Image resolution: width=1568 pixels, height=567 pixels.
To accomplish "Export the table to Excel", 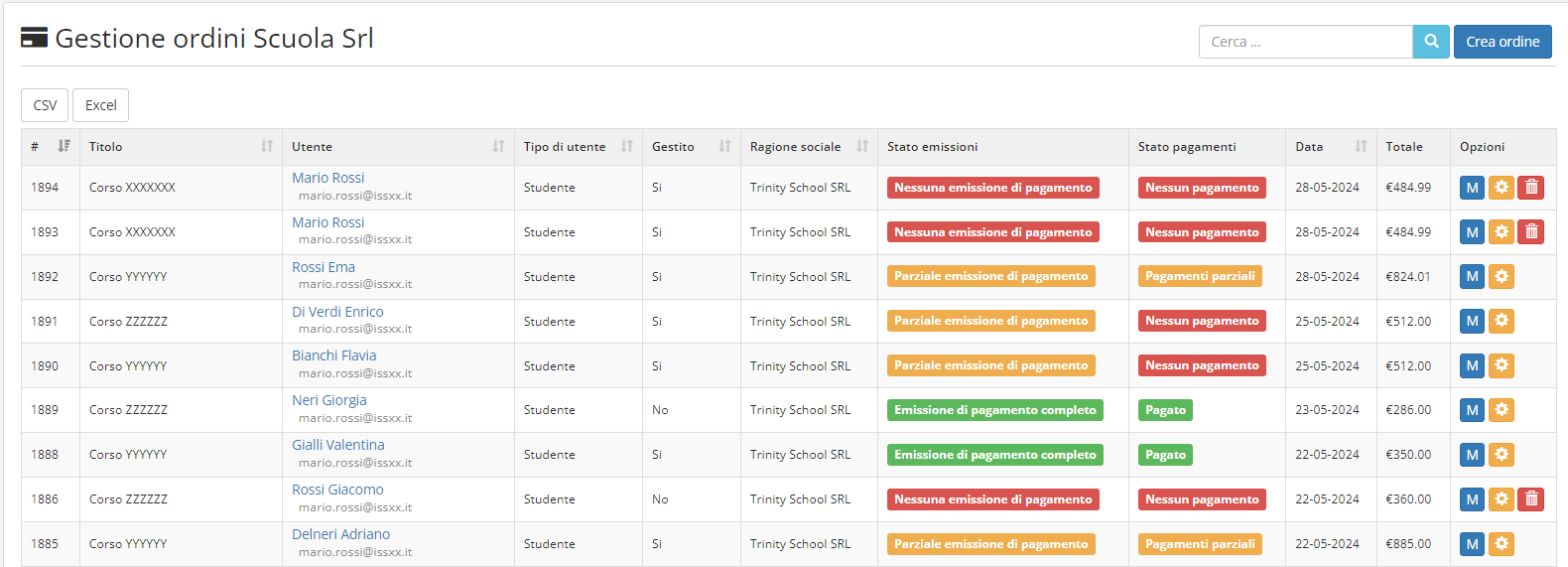I will (x=100, y=105).
